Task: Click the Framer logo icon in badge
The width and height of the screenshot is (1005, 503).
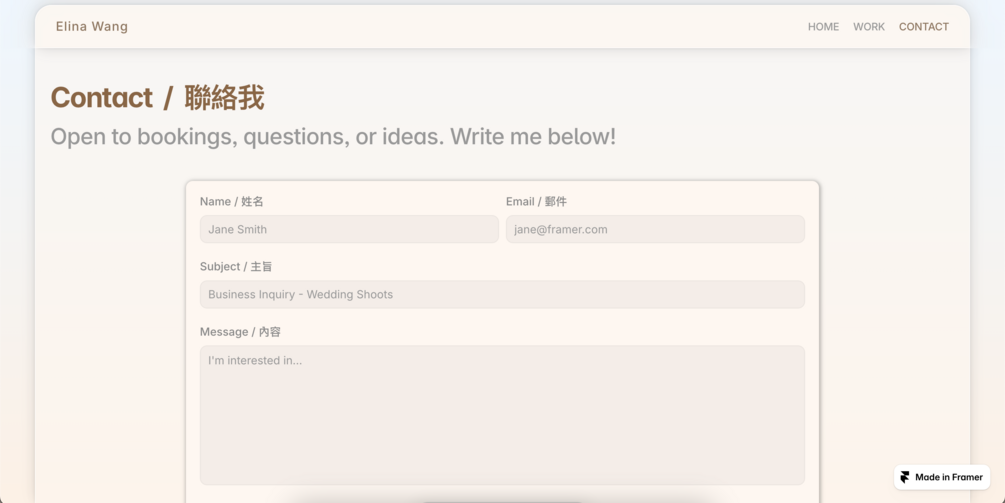Action: click(x=905, y=477)
